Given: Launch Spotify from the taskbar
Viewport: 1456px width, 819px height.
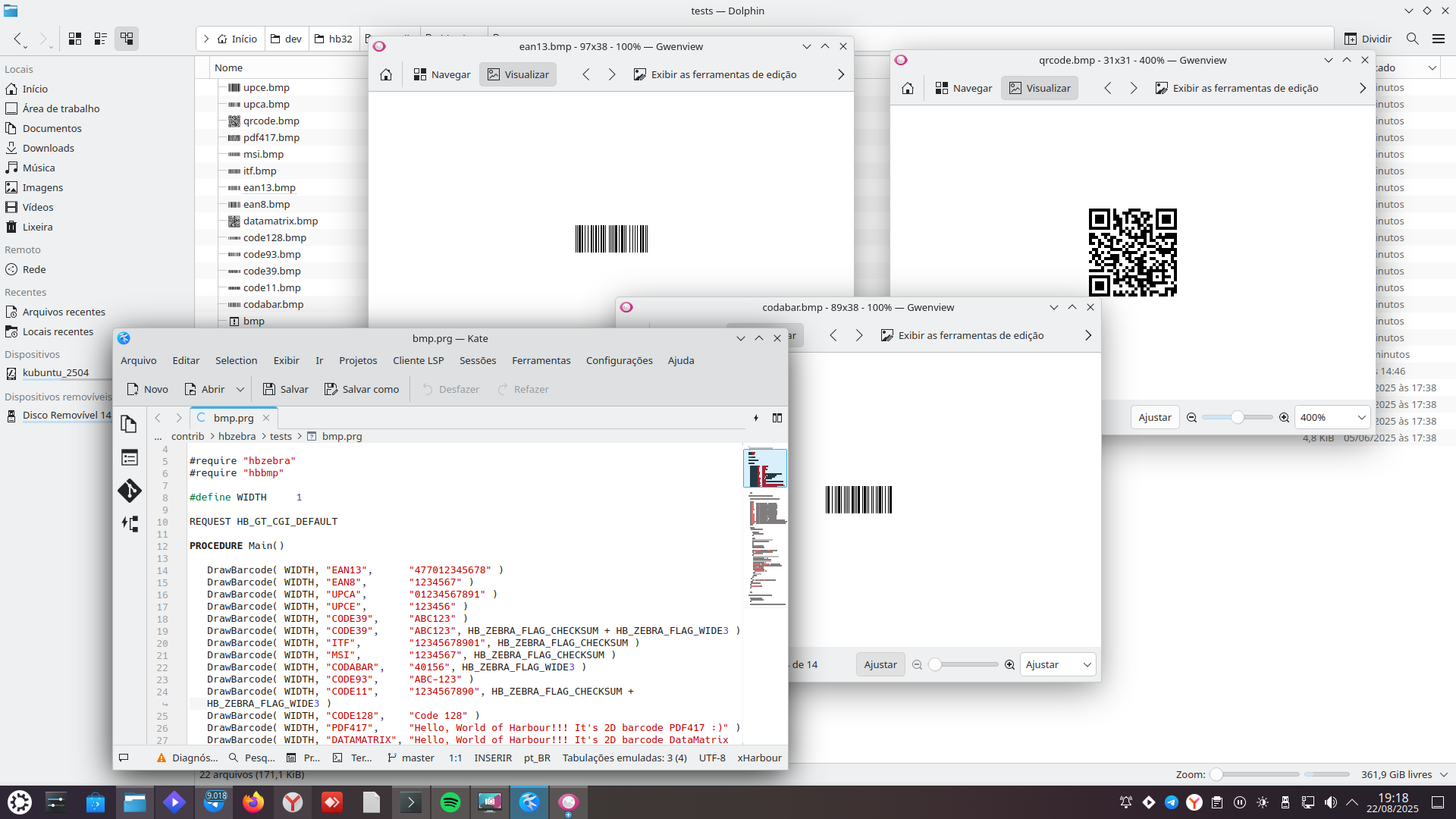Looking at the screenshot, I should click(x=450, y=802).
